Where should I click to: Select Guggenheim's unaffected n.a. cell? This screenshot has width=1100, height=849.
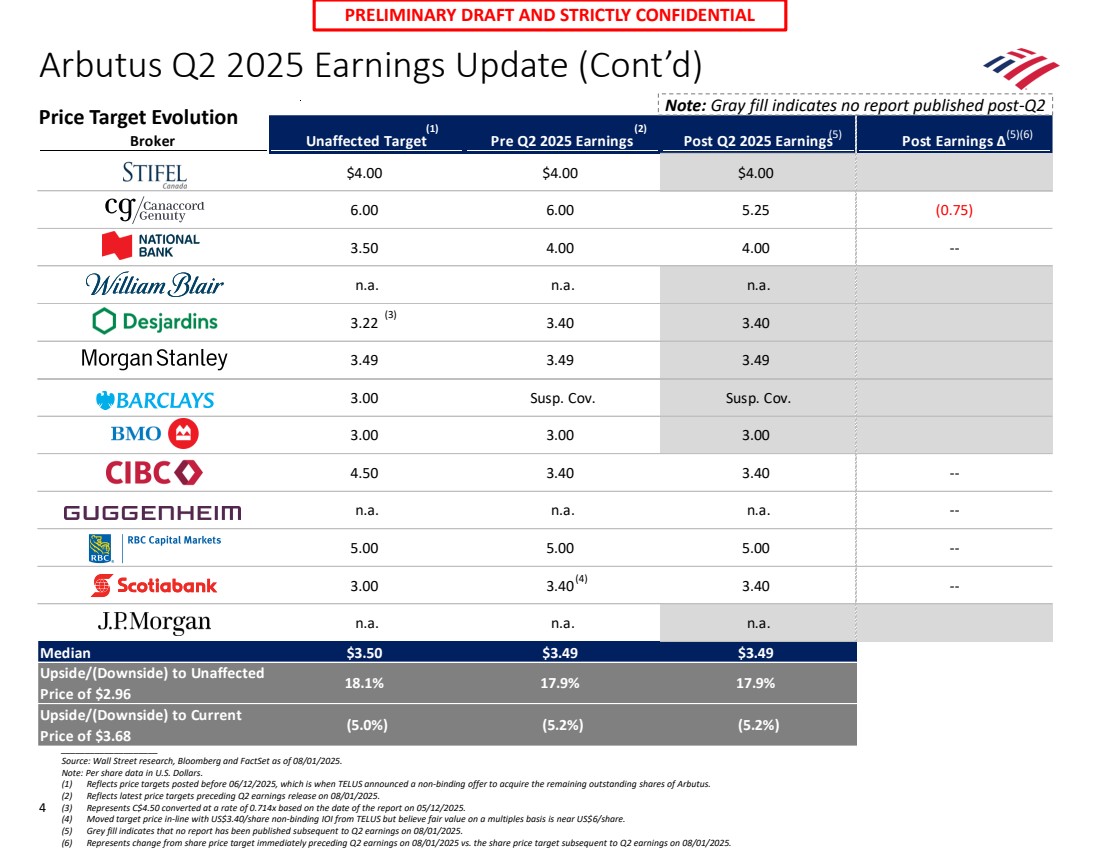(366, 511)
